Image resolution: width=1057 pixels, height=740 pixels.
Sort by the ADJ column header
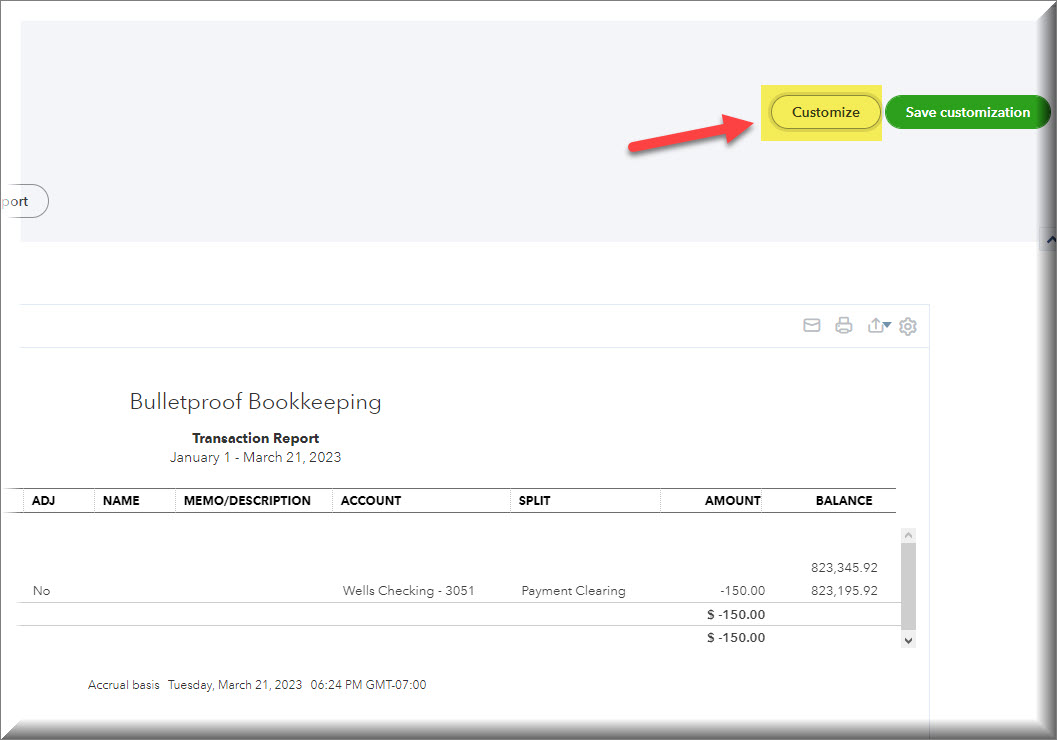[43, 501]
